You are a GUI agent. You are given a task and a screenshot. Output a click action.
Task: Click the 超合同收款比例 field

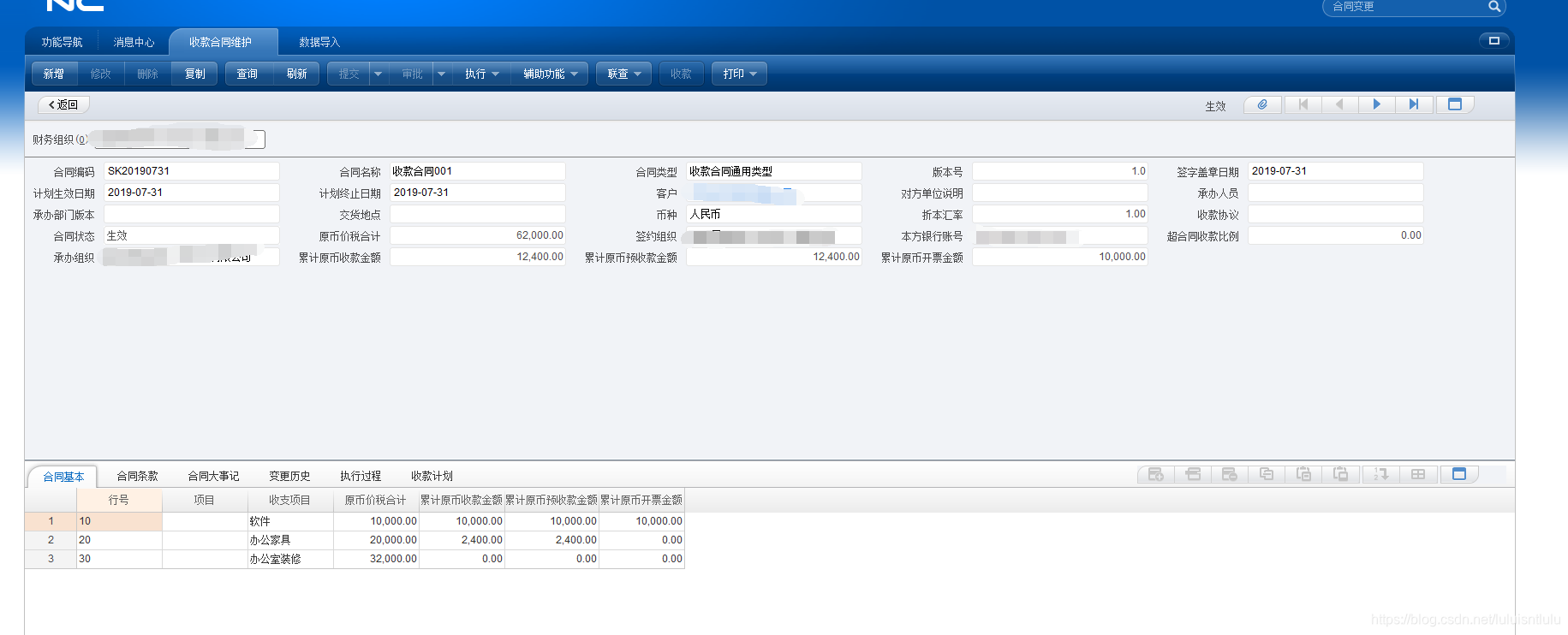pos(1336,235)
